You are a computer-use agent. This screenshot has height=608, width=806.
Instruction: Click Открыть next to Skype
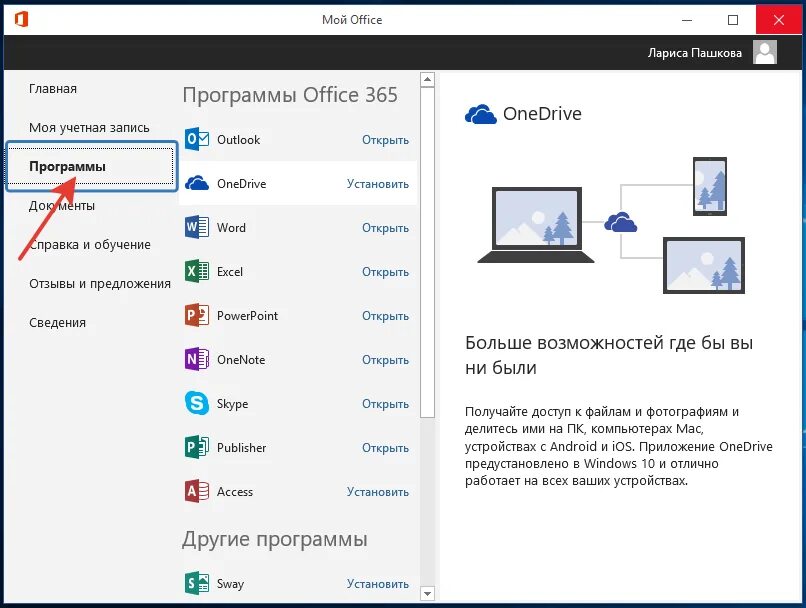click(385, 404)
